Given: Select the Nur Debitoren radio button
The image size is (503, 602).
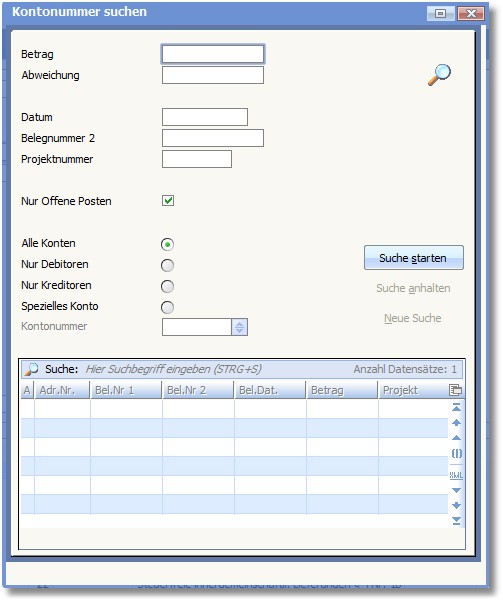Looking at the screenshot, I should [x=167, y=265].
